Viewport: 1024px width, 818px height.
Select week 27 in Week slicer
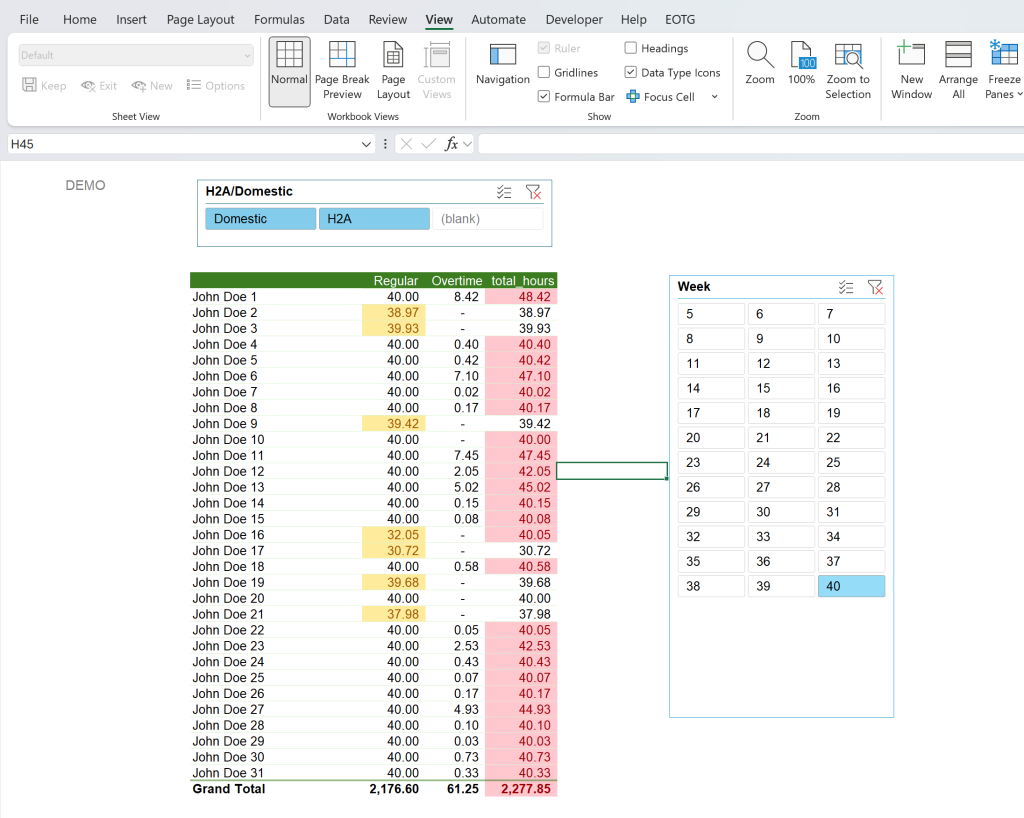[781, 487]
